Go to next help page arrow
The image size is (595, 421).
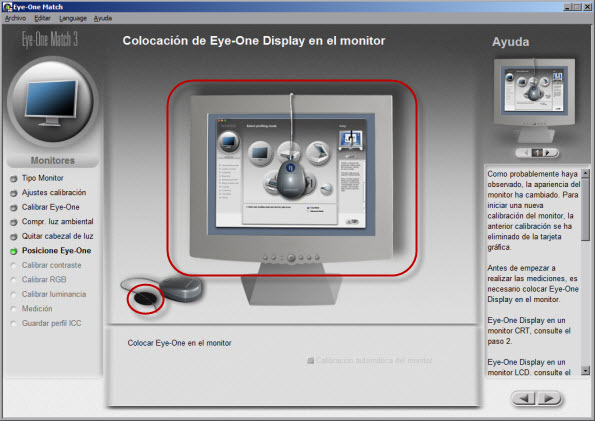[x=548, y=153]
